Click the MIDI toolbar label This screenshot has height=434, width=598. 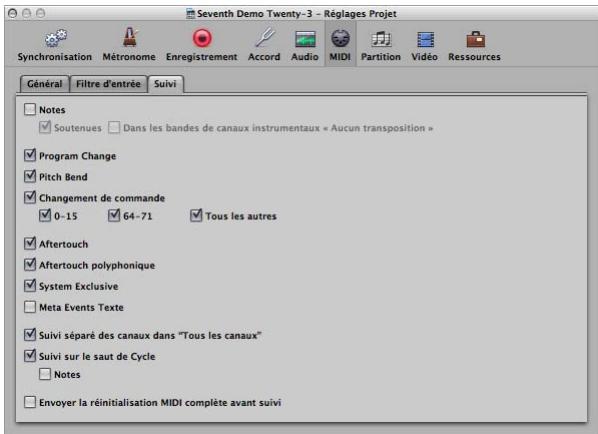[340, 57]
